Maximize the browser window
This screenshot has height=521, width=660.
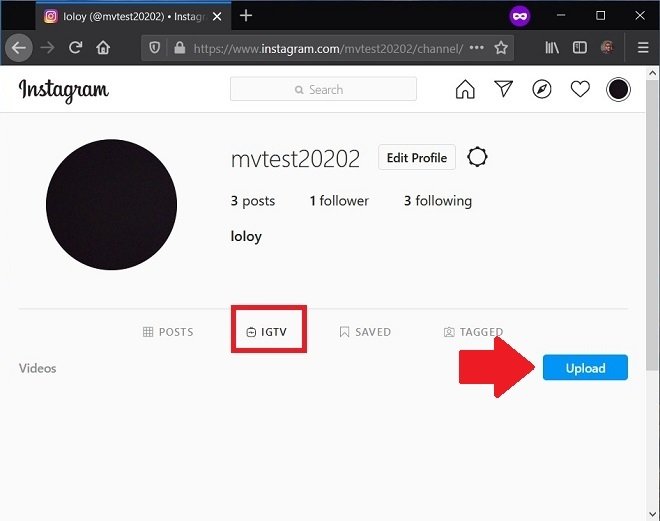tap(601, 16)
